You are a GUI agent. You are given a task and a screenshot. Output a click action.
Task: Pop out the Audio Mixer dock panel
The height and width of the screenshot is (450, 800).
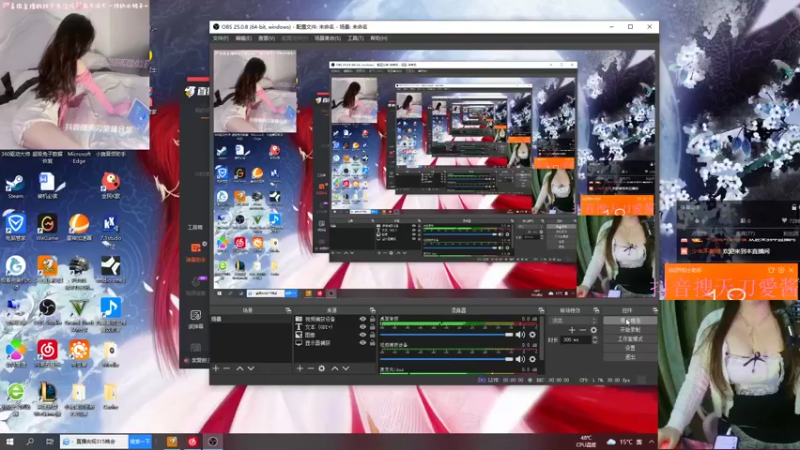pyautogui.click(x=541, y=310)
